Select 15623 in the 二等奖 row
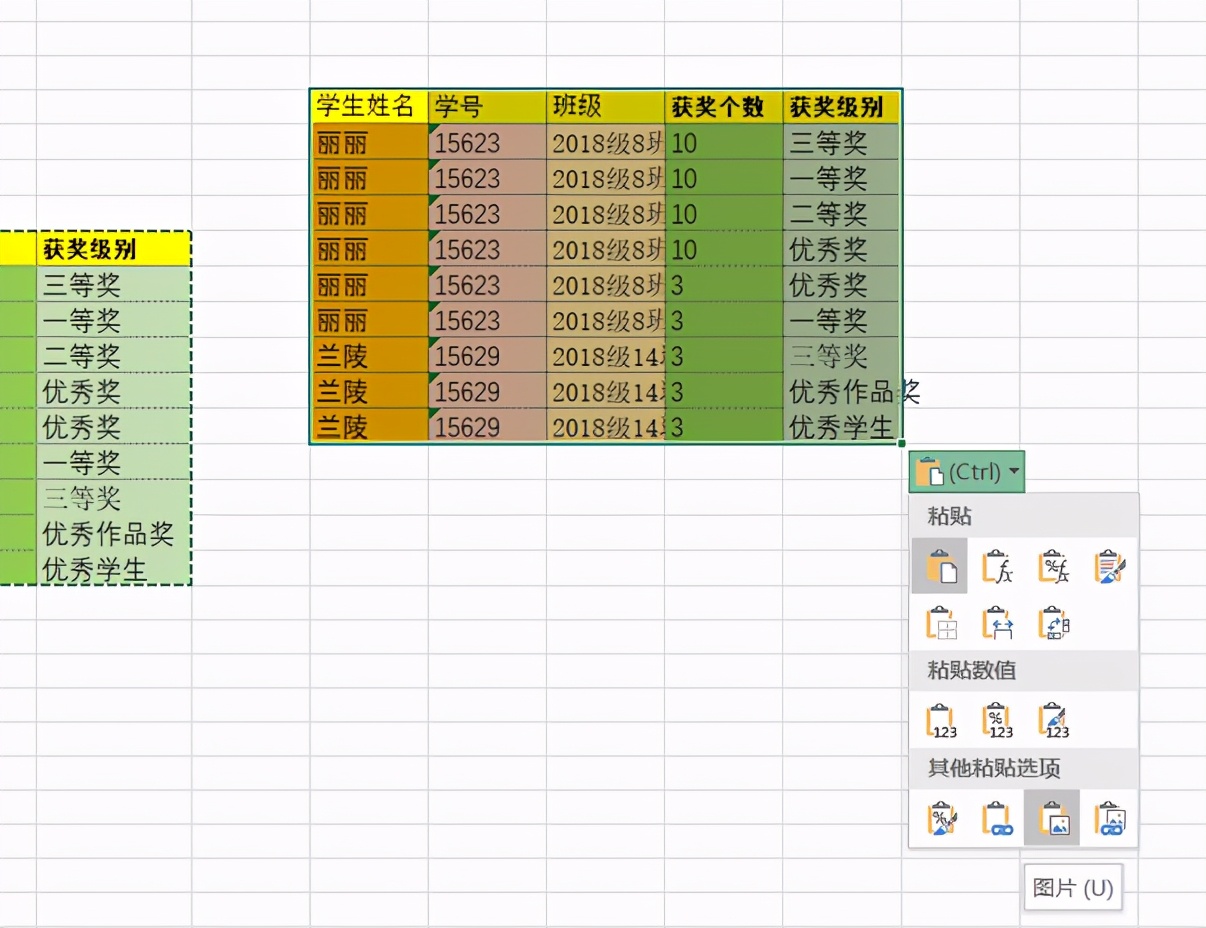 pos(488,213)
